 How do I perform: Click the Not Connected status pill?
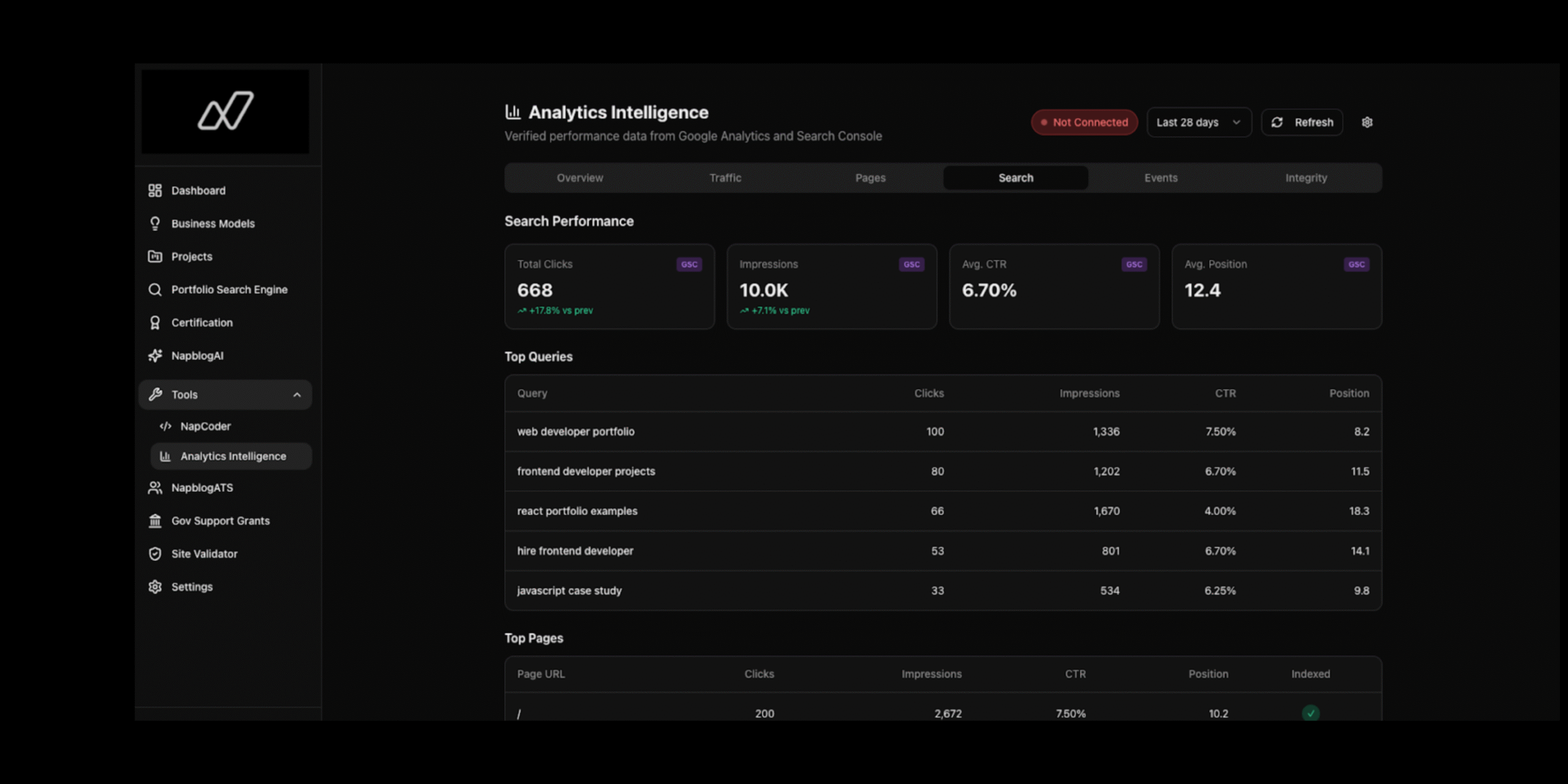click(x=1084, y=122)
